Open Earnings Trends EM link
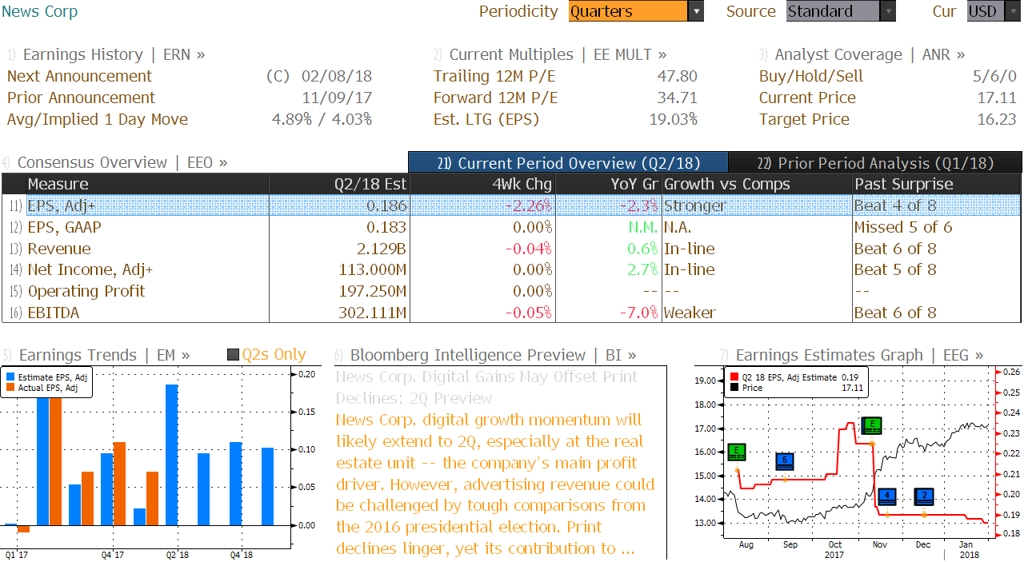 (104, 355)
